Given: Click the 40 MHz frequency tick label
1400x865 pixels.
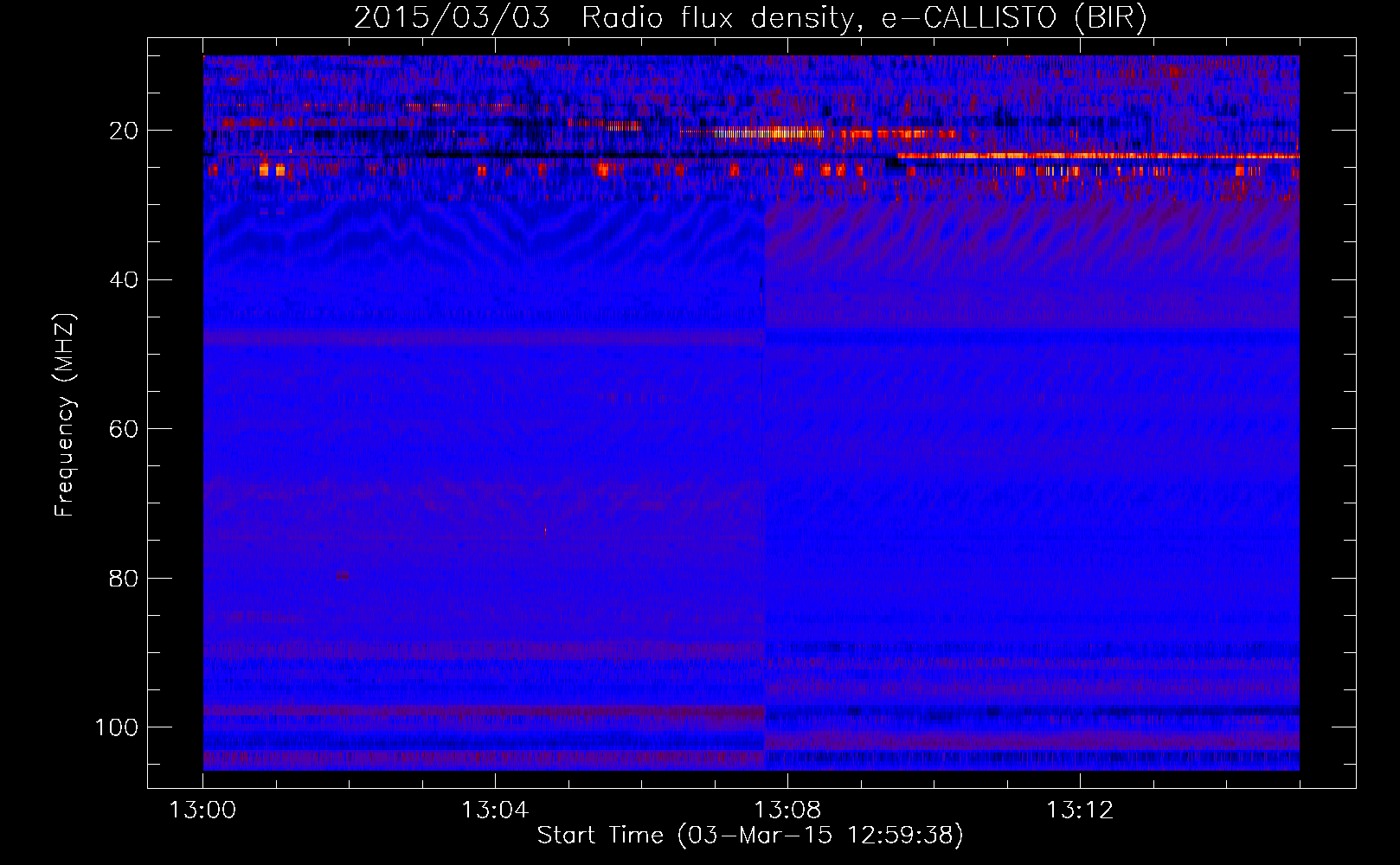Looking at the screenshot, I should 125,280.
